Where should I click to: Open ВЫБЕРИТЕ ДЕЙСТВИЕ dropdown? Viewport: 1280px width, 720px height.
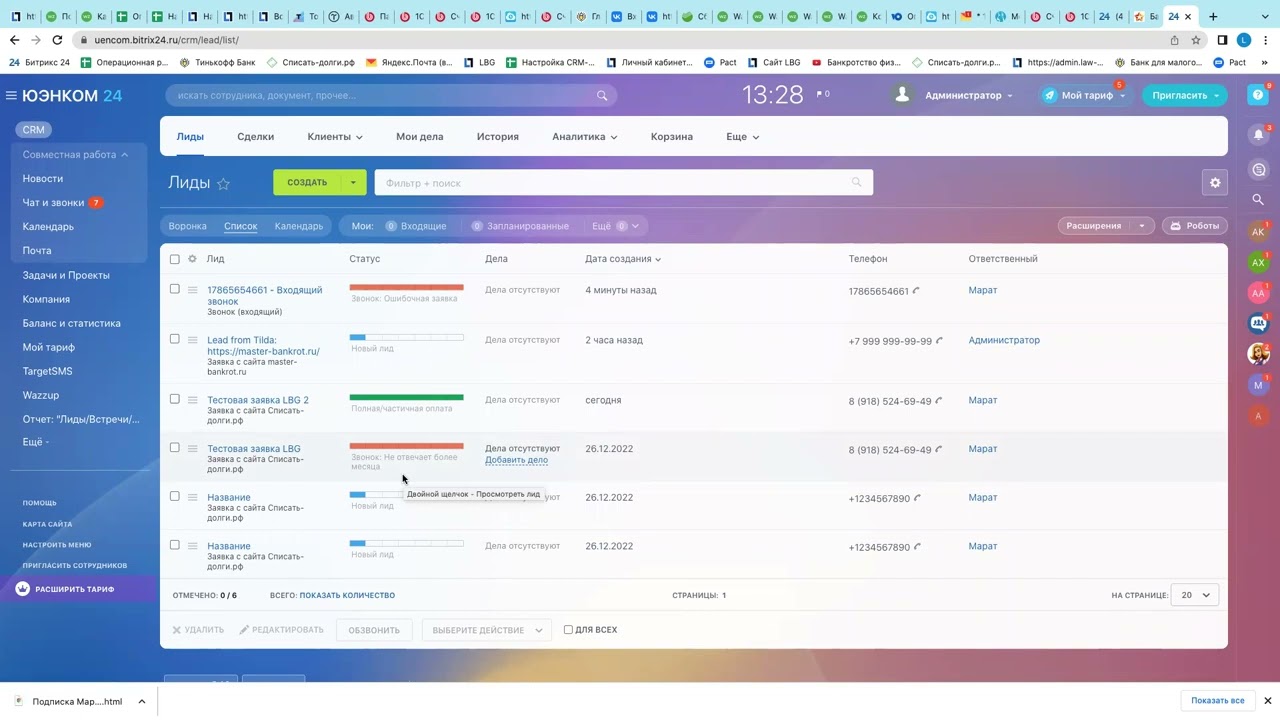point(486,630)
